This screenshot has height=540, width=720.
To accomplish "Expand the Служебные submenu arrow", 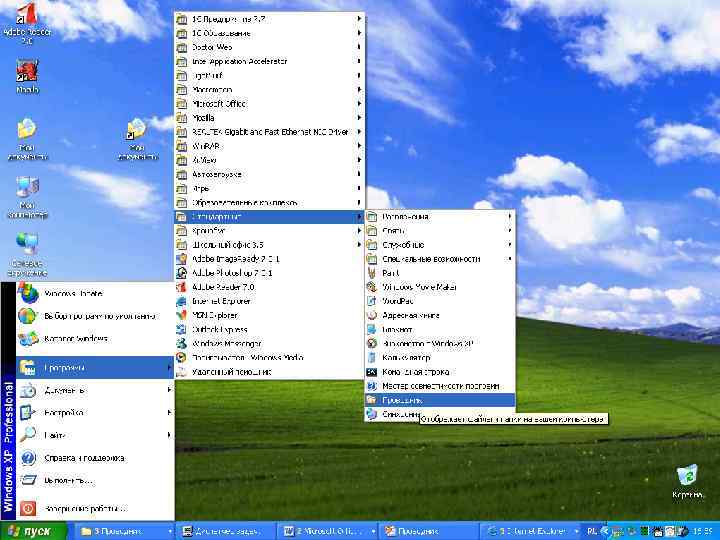I will pyautogui.click(x=510, y=245).
